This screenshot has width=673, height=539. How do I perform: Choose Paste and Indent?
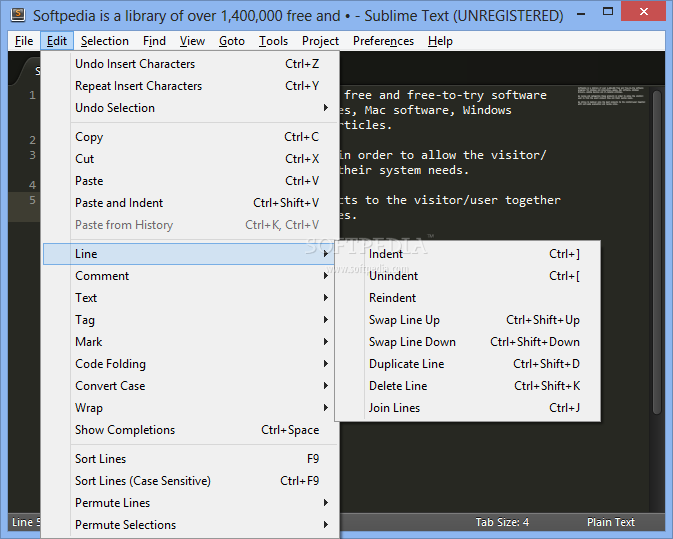[191, 203]
